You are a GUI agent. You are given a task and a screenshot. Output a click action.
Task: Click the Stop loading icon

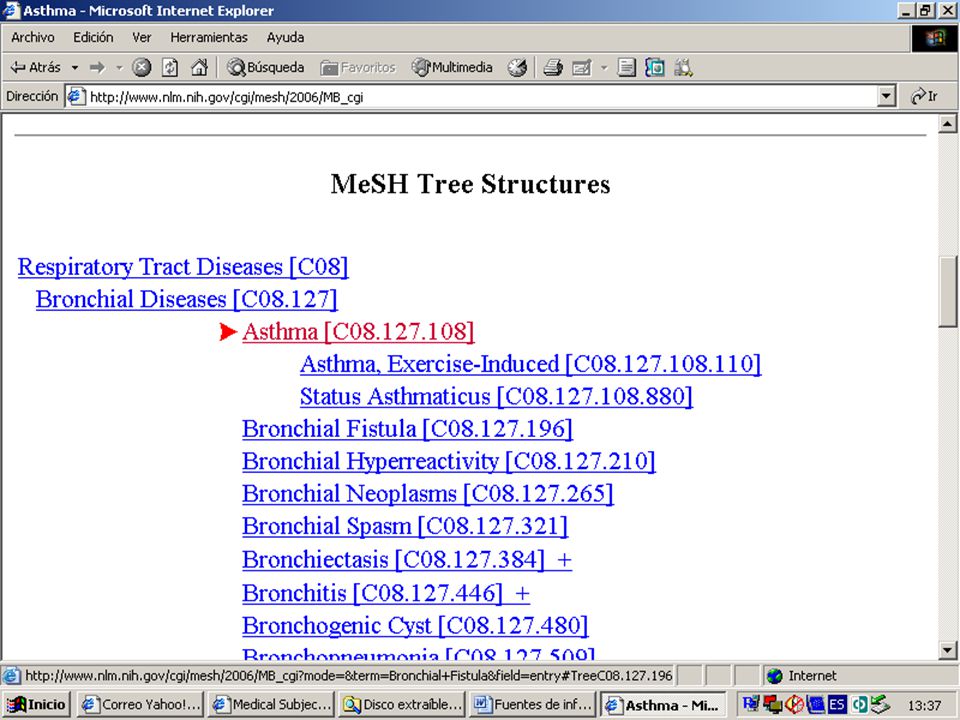pyautogui.click(x=141, y=67)
